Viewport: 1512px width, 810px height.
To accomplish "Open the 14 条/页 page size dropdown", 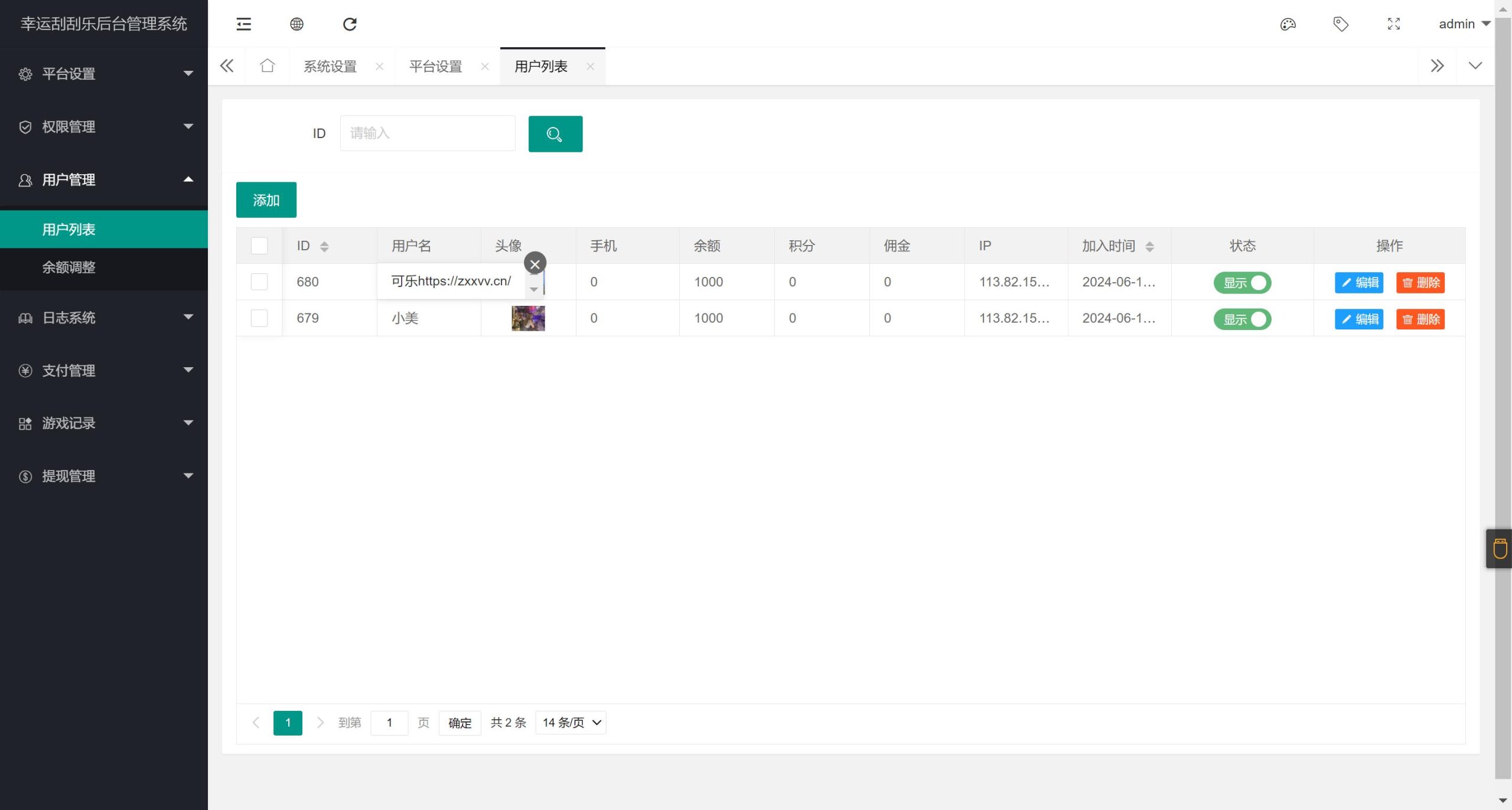I will point(571,723).
